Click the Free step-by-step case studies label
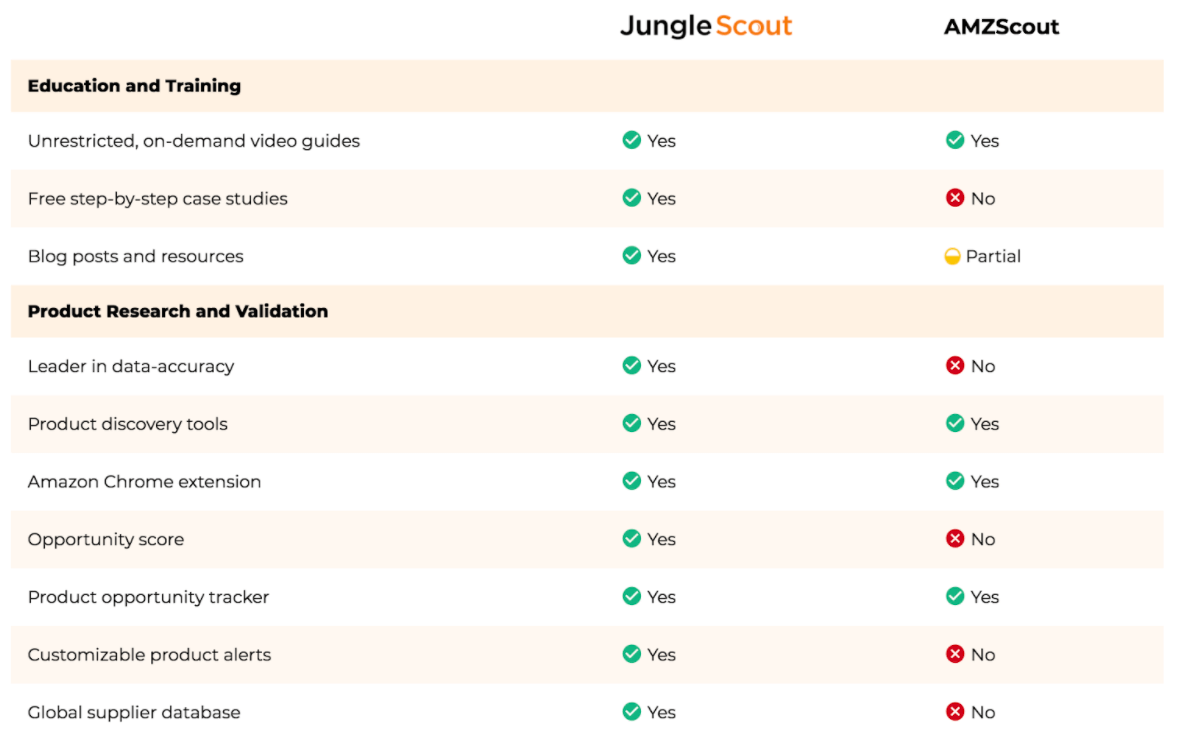Screen dimensions: 1178x742 158,199
